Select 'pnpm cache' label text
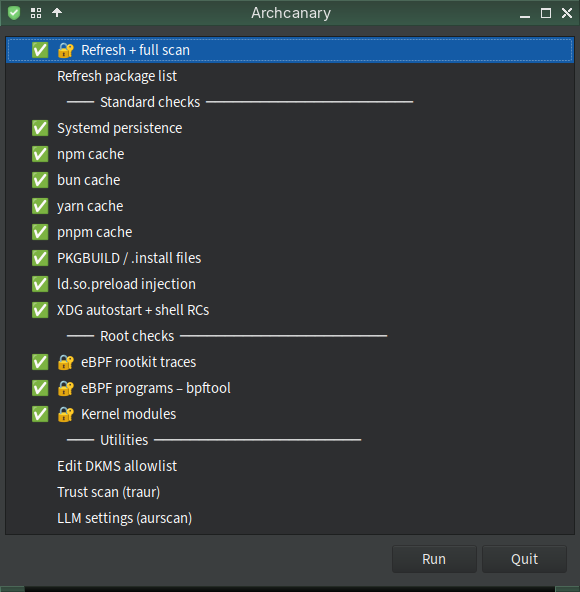 [x=95, y=233]
